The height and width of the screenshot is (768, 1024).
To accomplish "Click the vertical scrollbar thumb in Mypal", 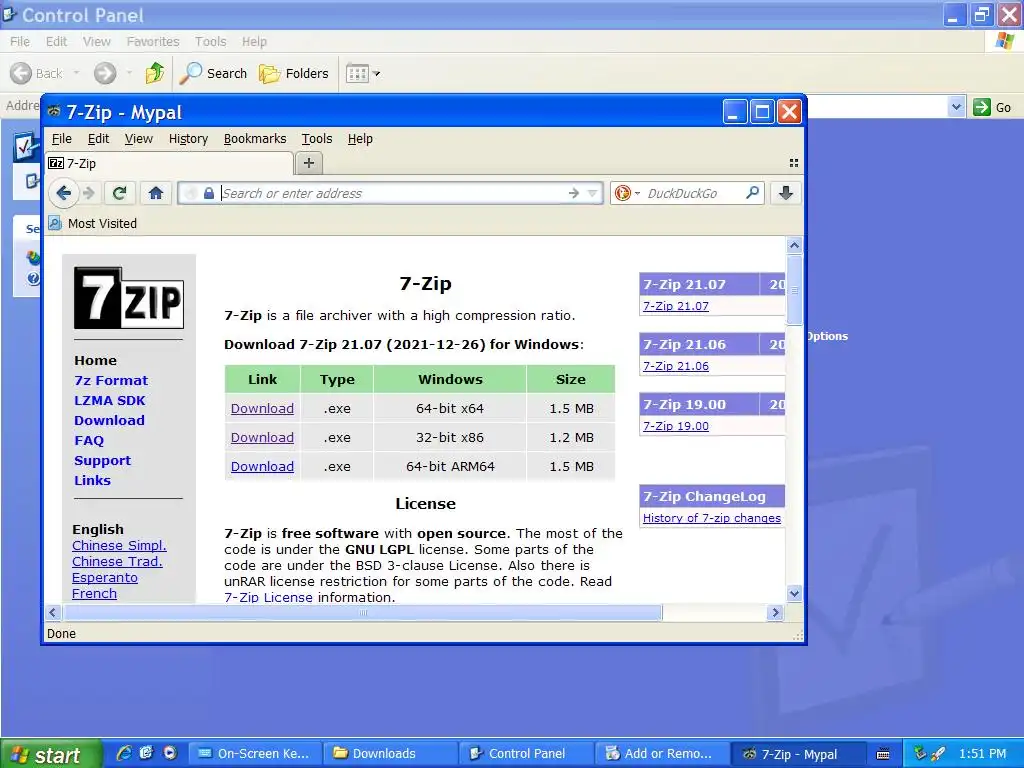I will (794, 289).
